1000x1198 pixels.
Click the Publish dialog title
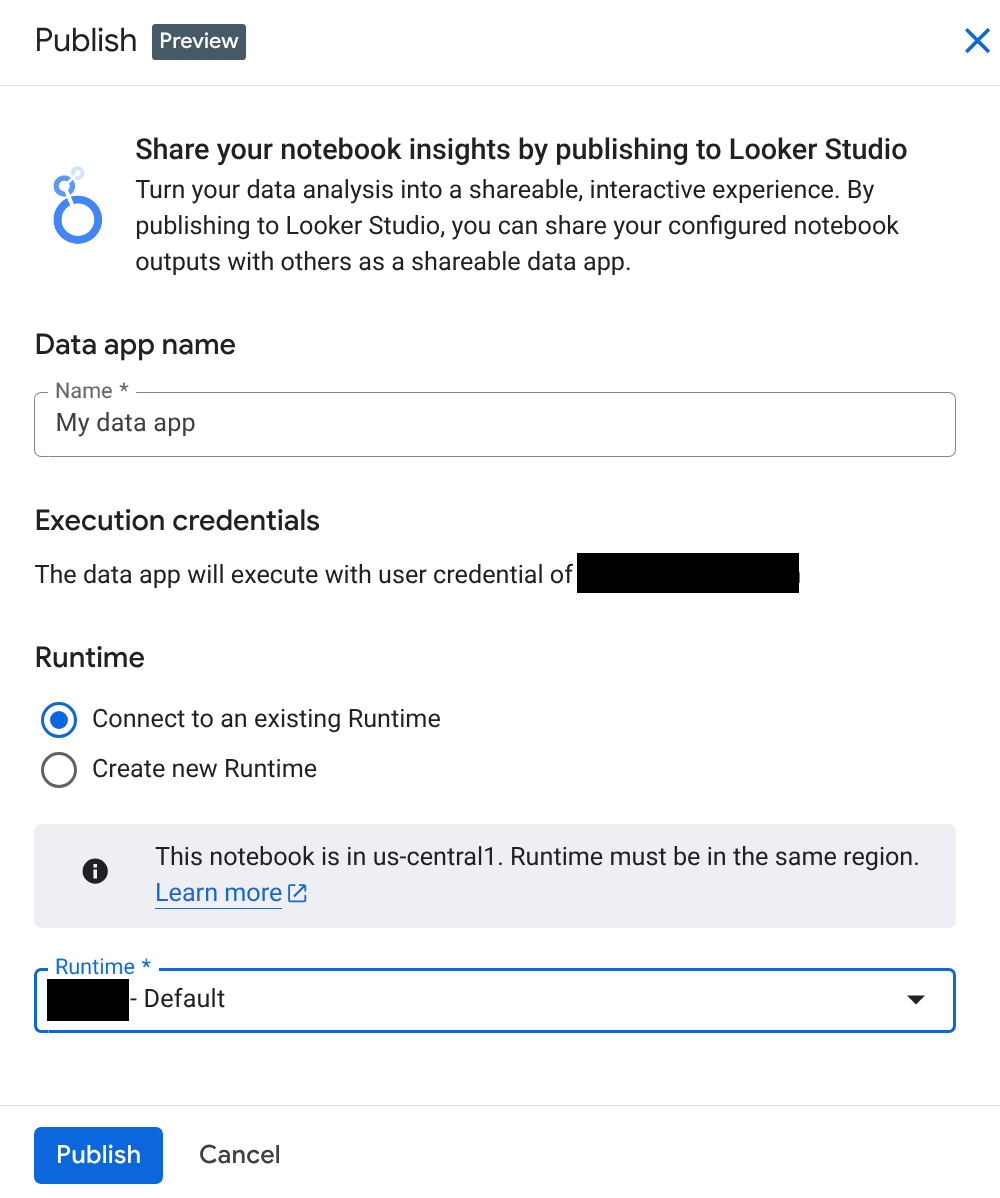85,41
